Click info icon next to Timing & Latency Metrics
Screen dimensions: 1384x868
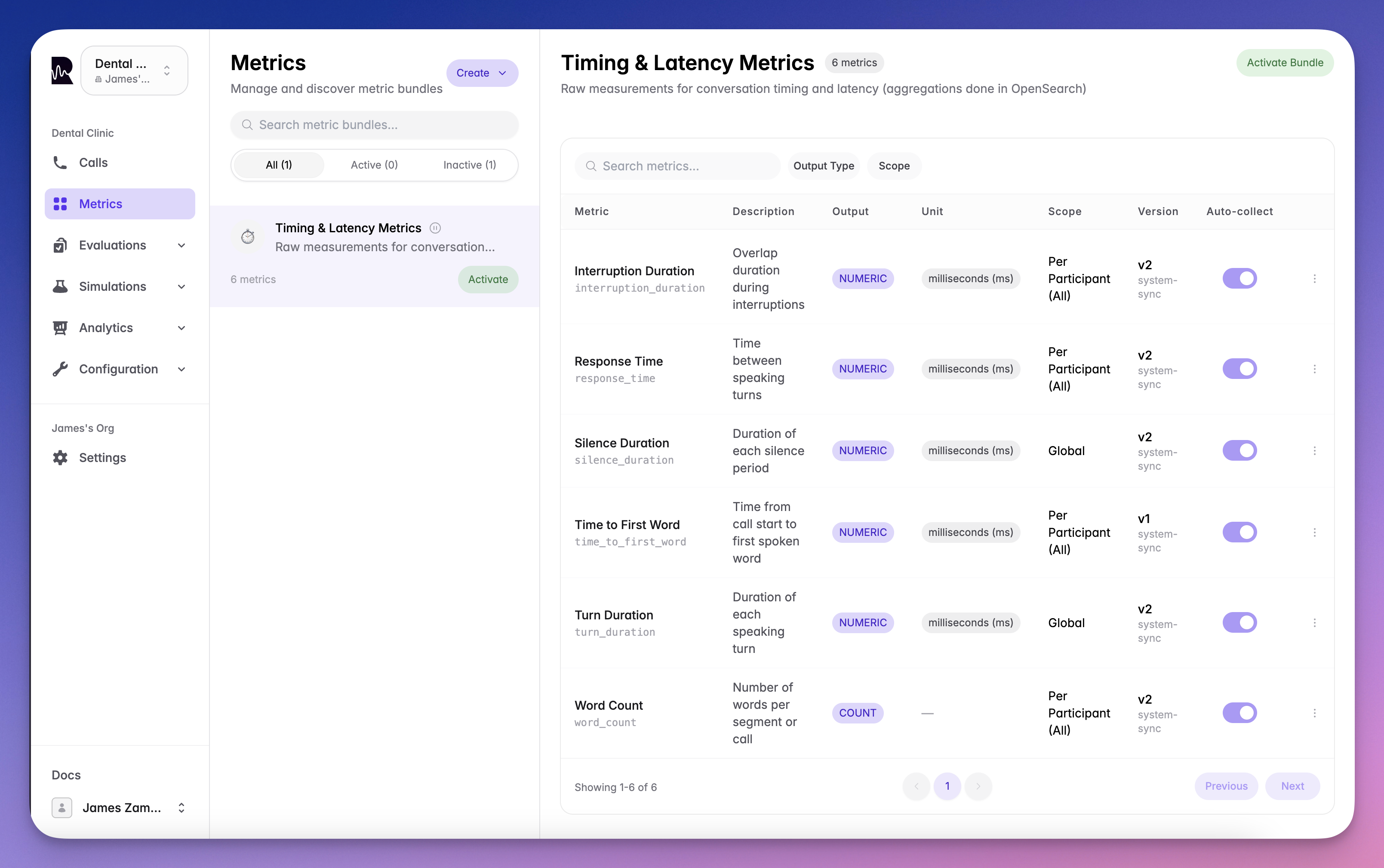[x=435, y=228]
